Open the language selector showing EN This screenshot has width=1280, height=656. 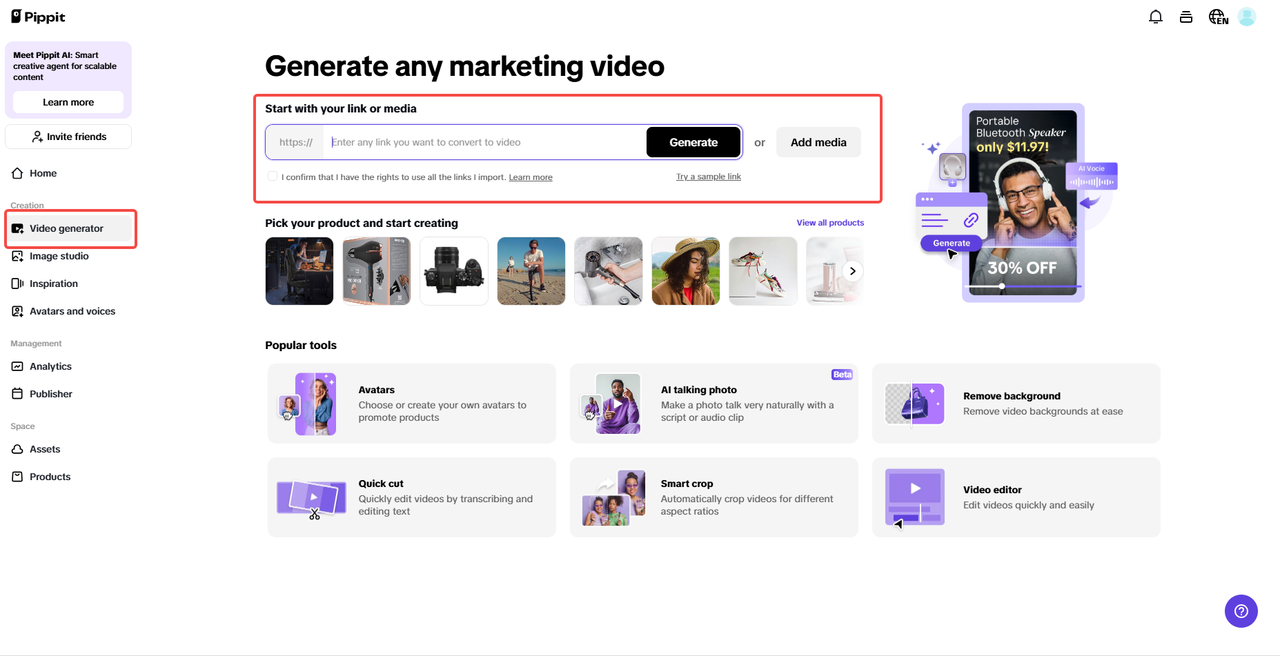pyautogui.click(x=1217, y=16)
